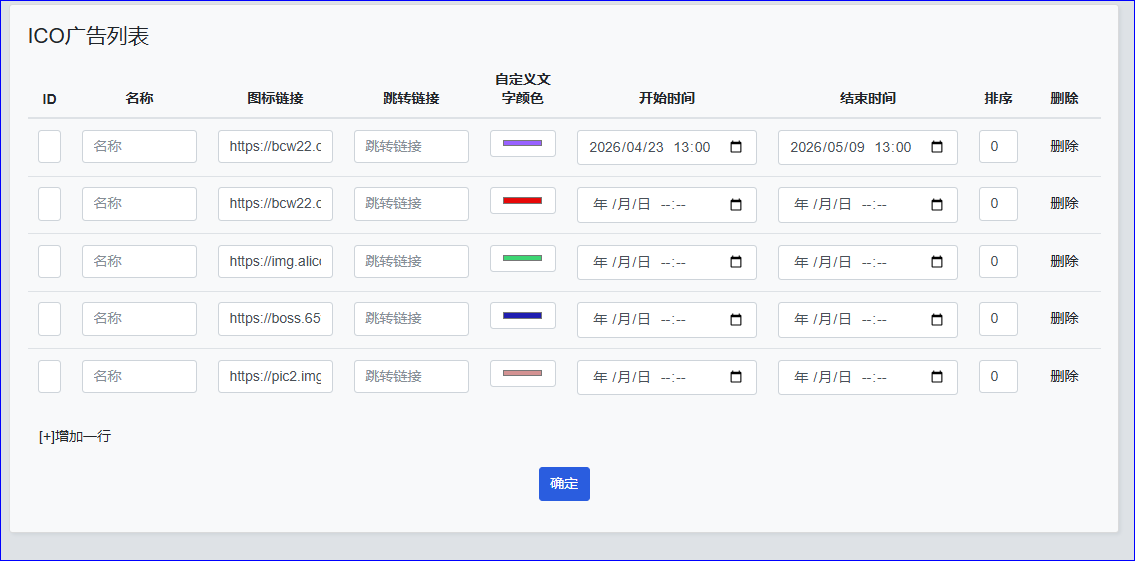Click calendar icon in second row start time
The height and width of the screenshot is (561, 1135).
(736, 205)
